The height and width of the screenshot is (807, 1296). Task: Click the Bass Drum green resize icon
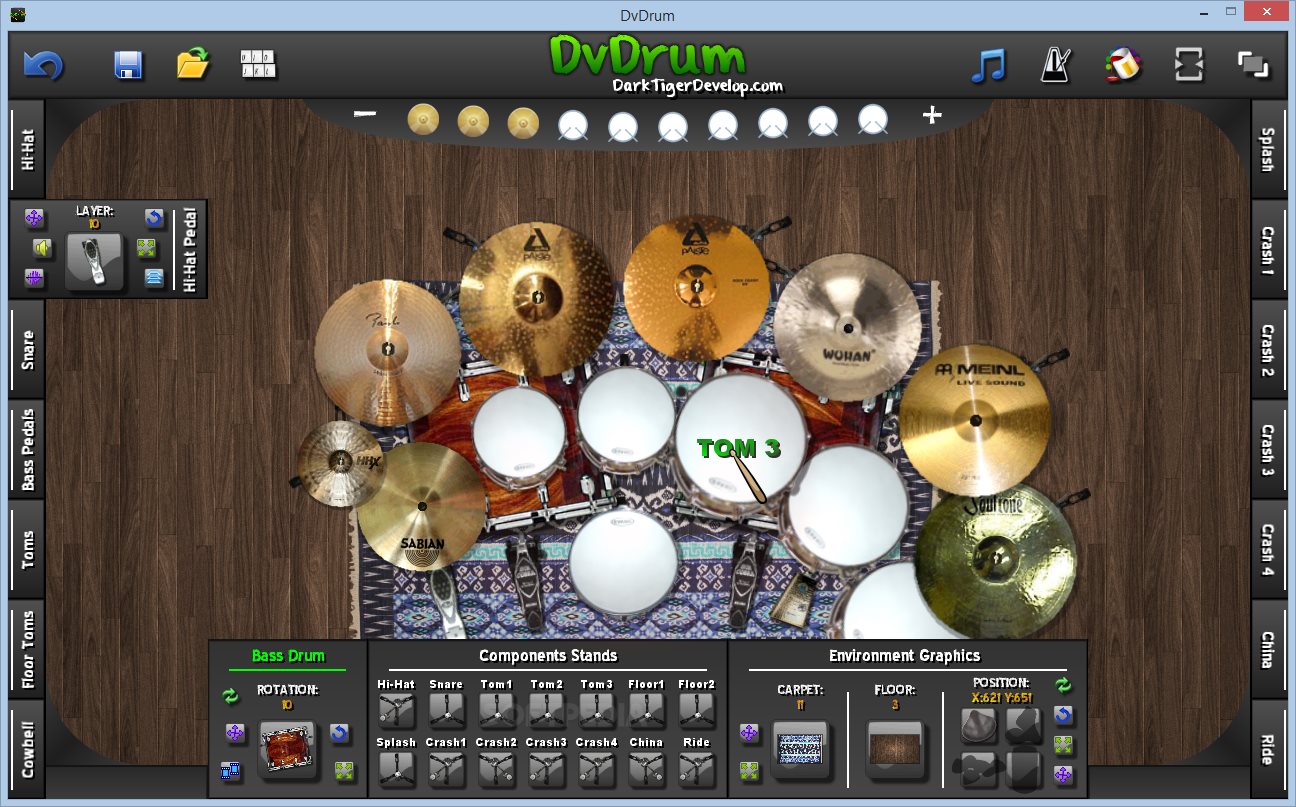pos(344,770)
